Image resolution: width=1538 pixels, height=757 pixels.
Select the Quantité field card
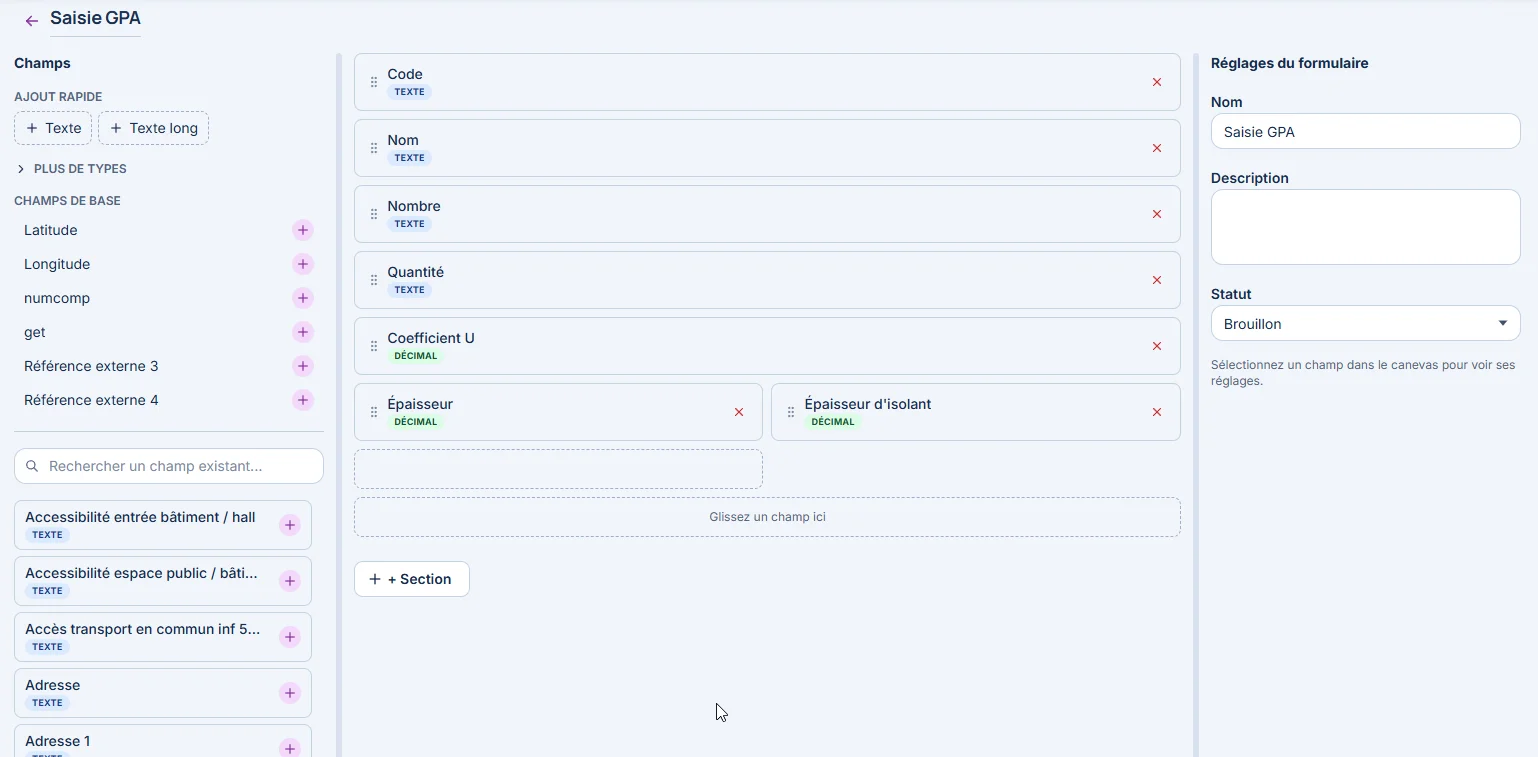tap(767, 280)
